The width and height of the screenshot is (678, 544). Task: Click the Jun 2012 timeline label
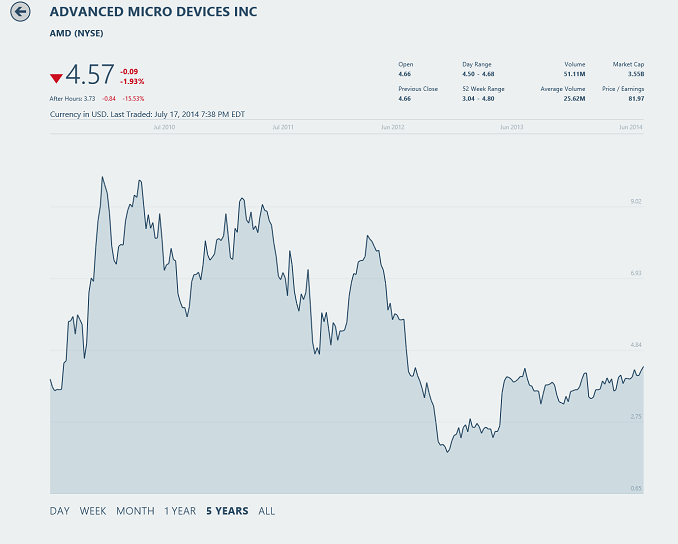(393, 127)
